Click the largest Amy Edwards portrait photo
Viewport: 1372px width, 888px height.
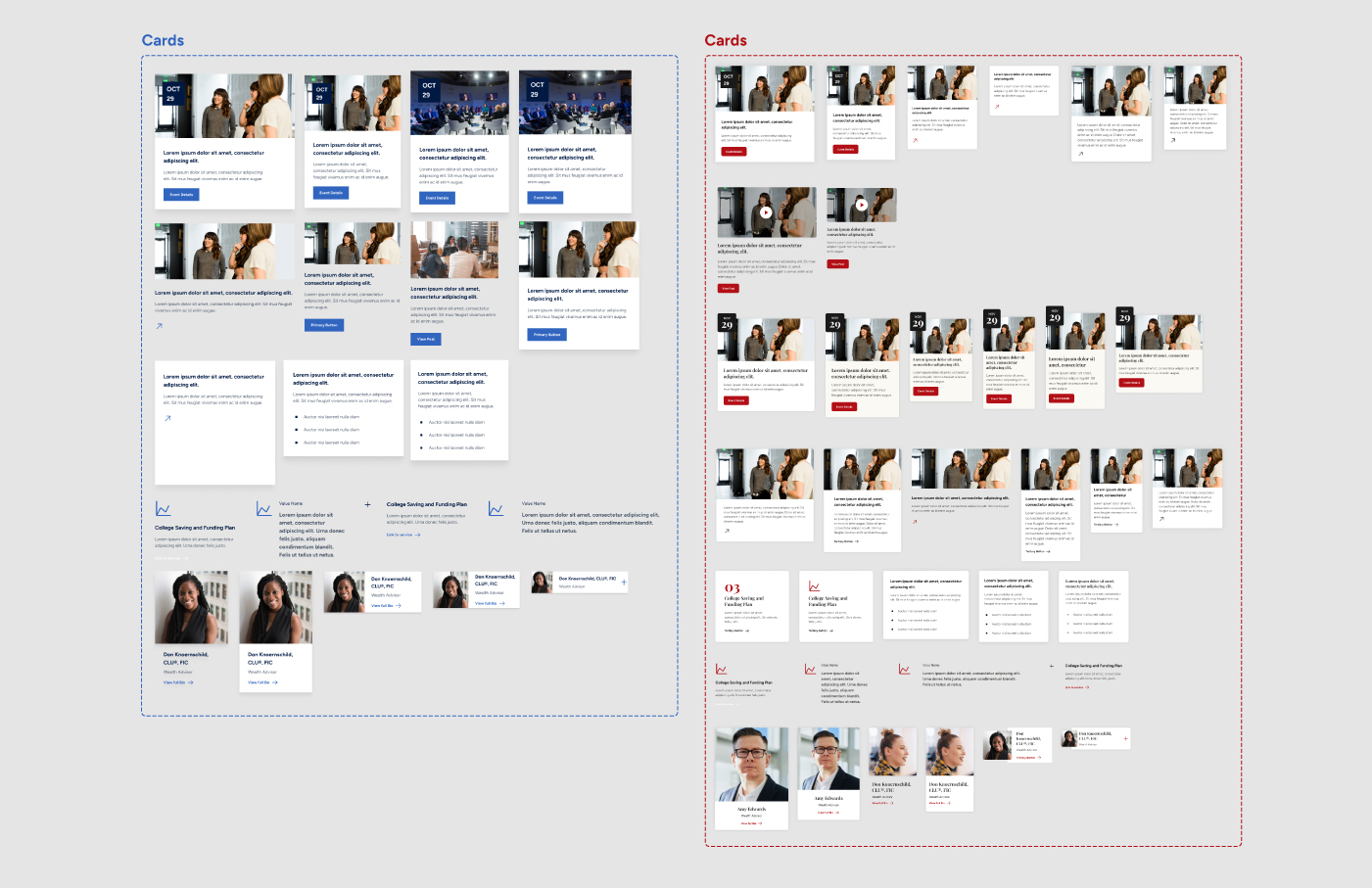click(751, 765)
